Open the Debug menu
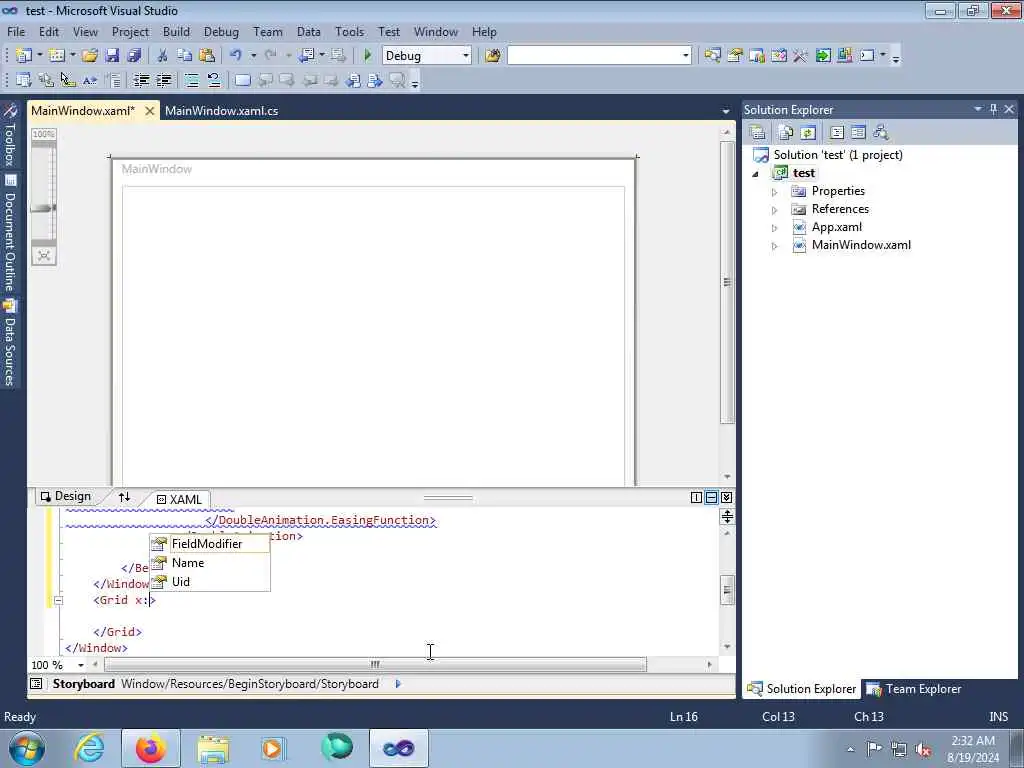Viewport: 1024px width, 768px height. [x=221, y=31]
